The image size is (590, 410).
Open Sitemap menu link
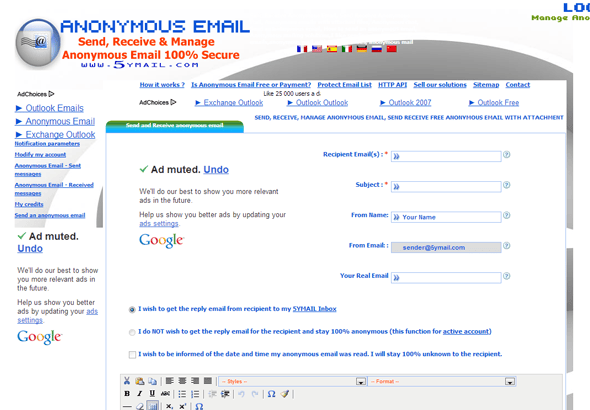pyautogui.click(x=486, y=85)
